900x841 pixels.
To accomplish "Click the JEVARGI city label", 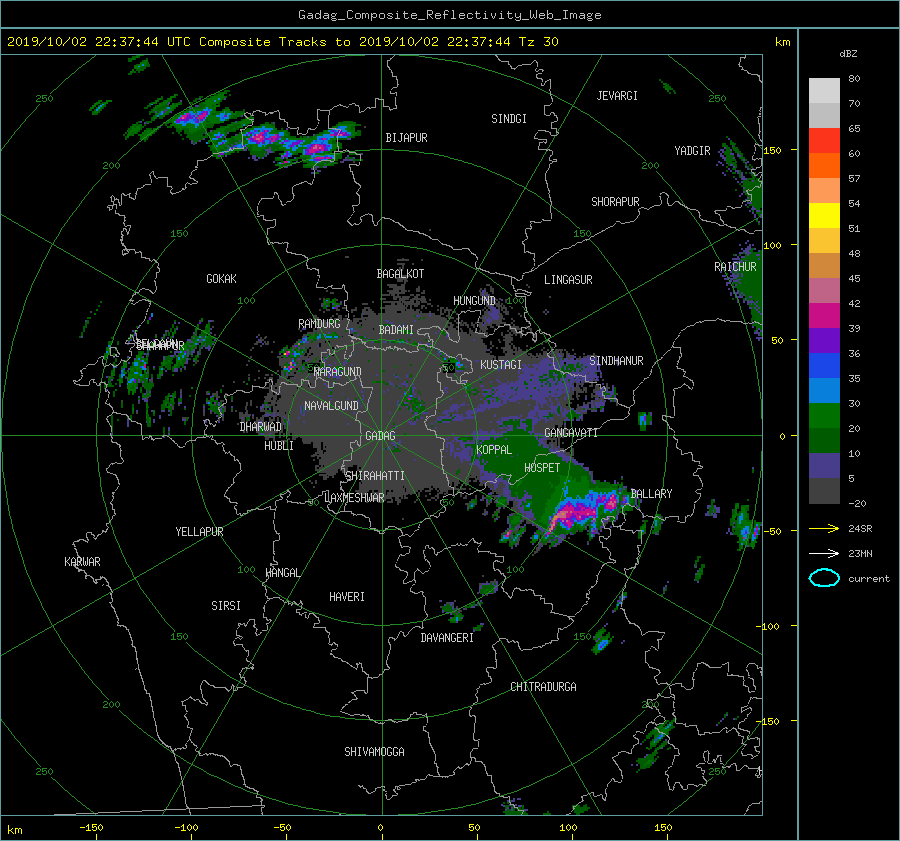I will click(617, 96).
